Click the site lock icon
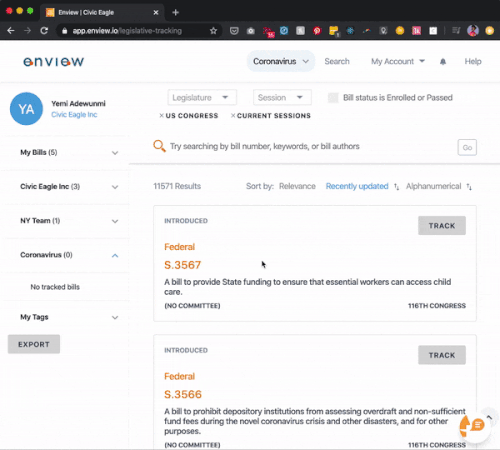The height and width of the screenshot is (450, 500). [x=65, y=31]
